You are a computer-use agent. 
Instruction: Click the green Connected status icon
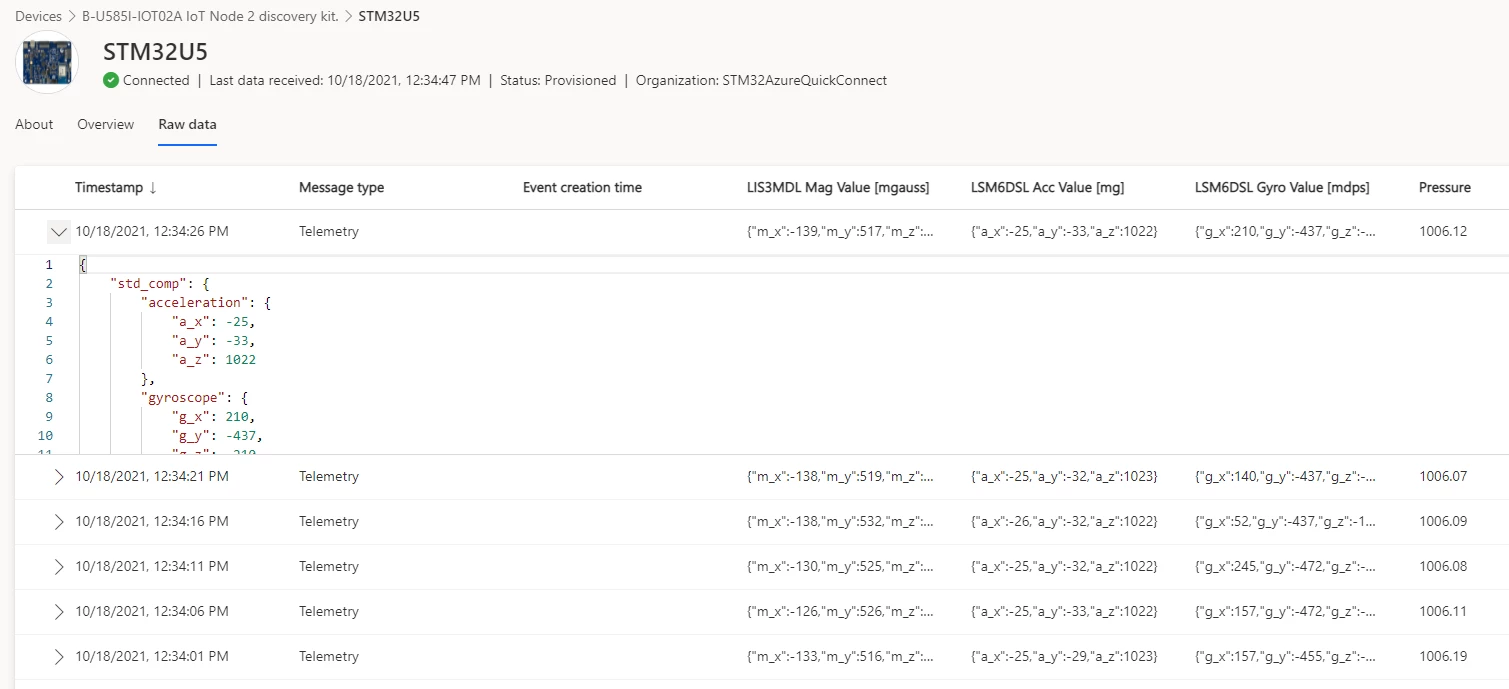tap(111, 80)
